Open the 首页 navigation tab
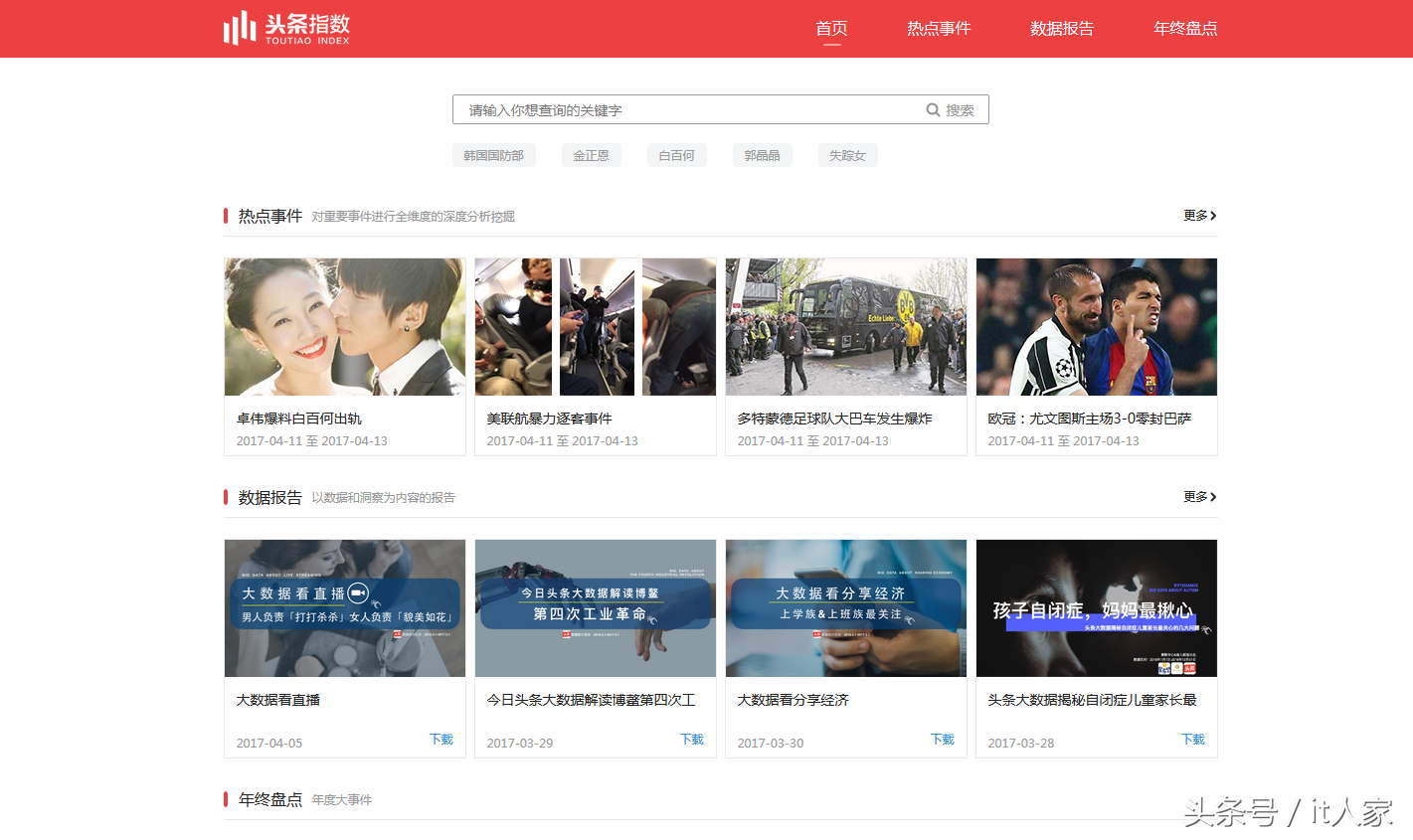This screenshot has height=840, width=1413. click(x=830, y=29)
